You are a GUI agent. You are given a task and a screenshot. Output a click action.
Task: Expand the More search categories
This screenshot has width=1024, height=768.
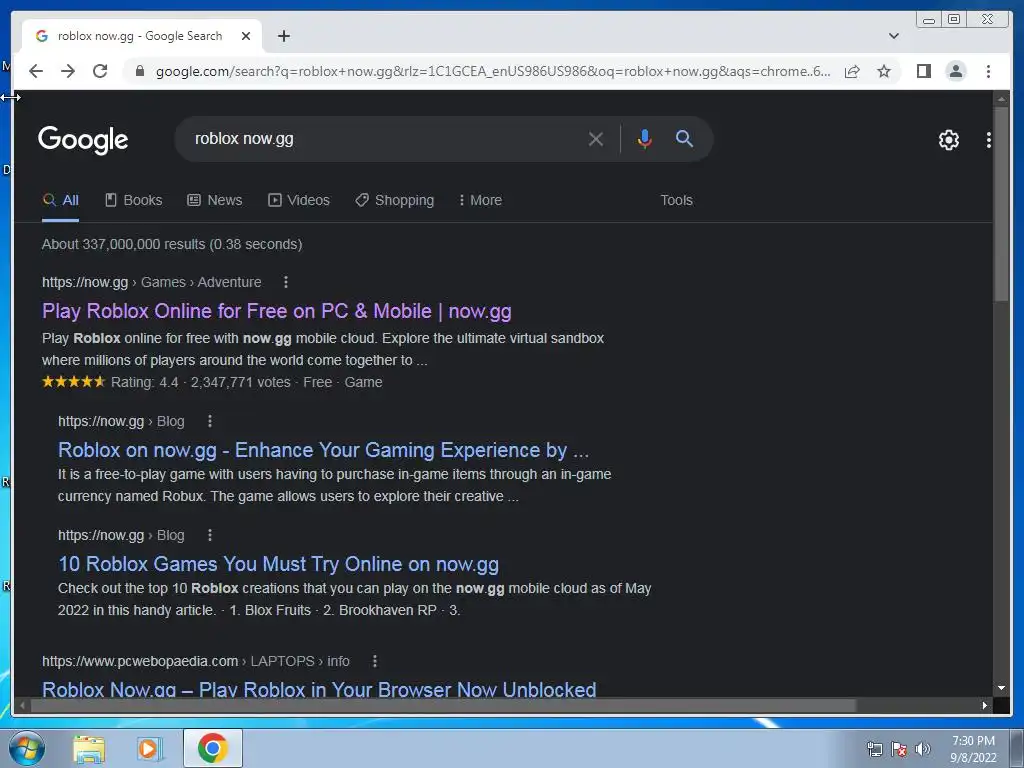(x=481, y=200)
